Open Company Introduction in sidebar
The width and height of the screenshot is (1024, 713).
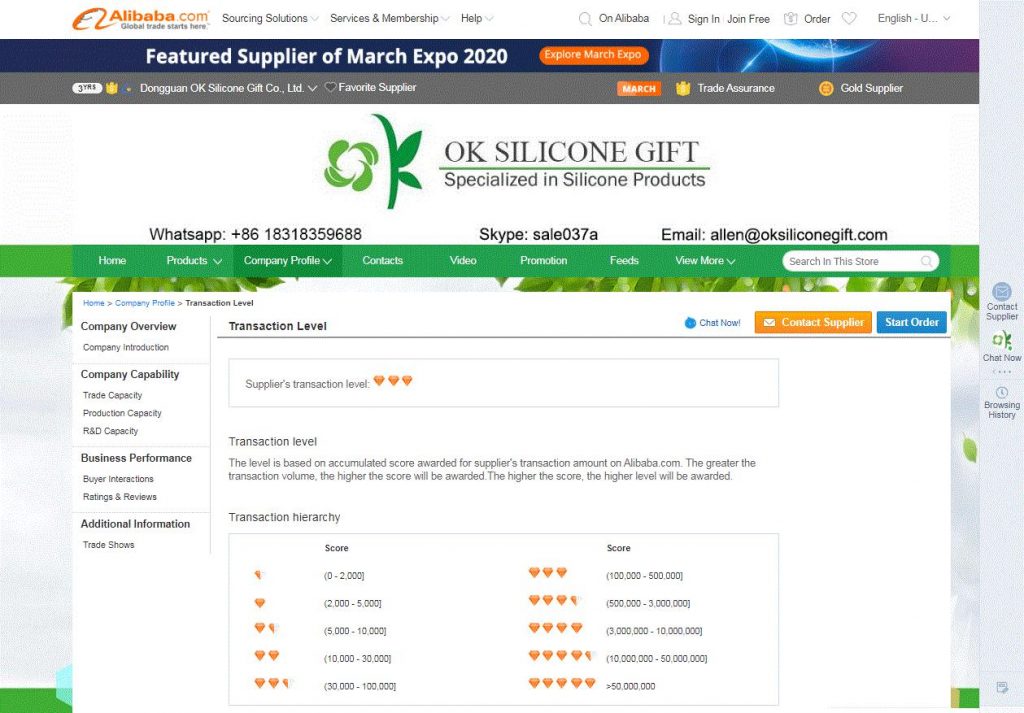126,347
